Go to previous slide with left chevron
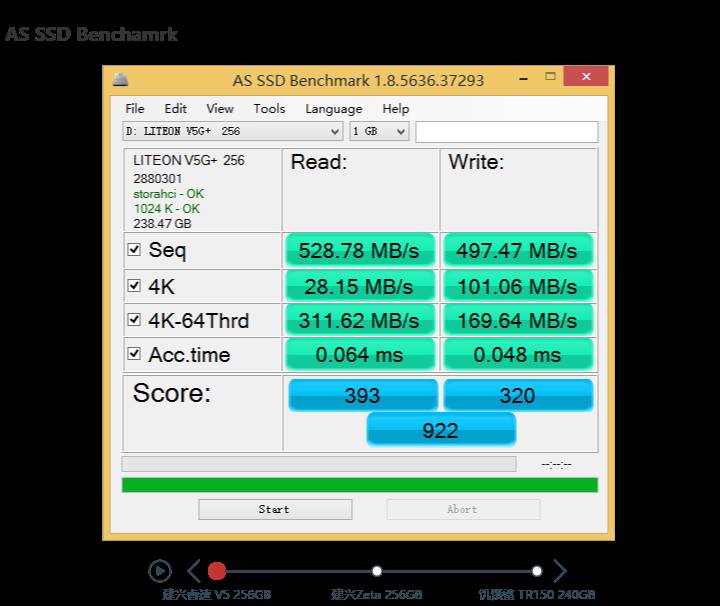 point(194,571)
